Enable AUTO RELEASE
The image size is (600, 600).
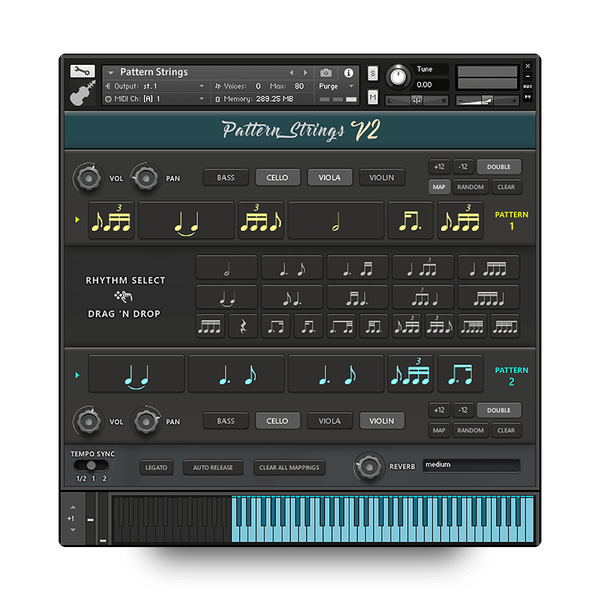click(x=213, y=467)
